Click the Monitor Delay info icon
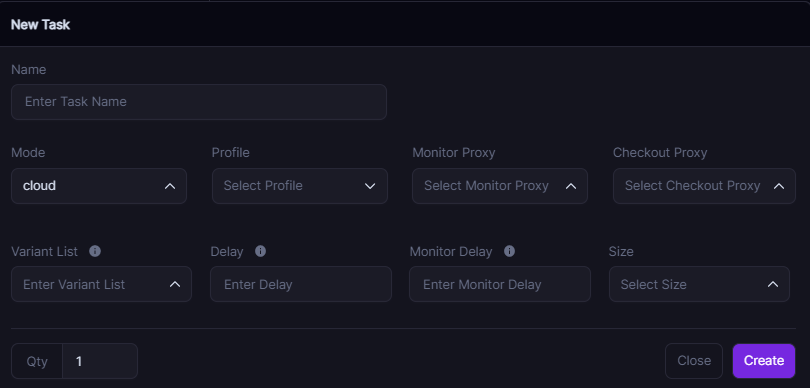This screenshot has height=388, width=810. point(509,251)
